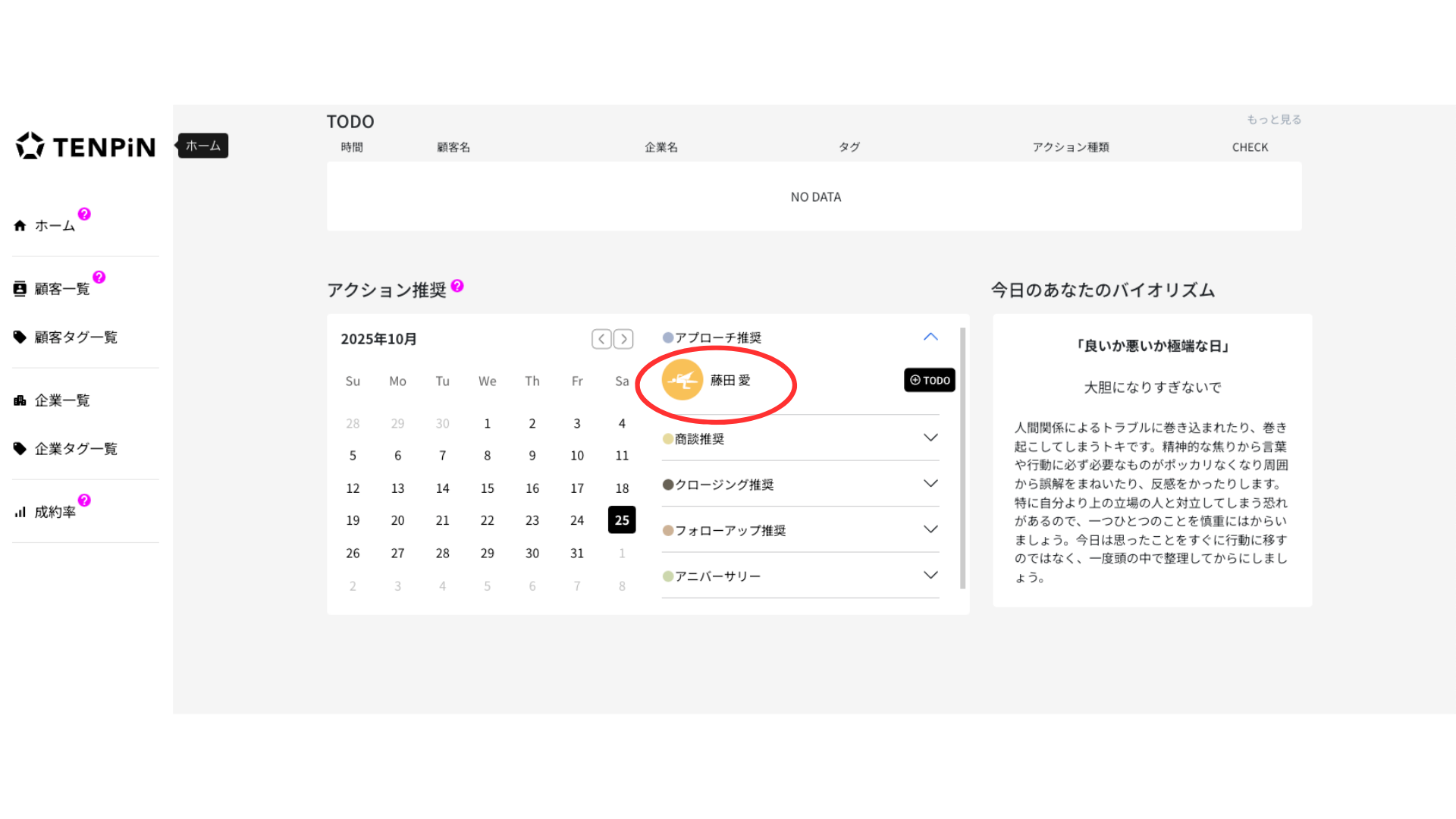This screenshot has width=1456, height=819.
Task: Click the help icon beside 顧客一覧
Action: pos(99,277)
